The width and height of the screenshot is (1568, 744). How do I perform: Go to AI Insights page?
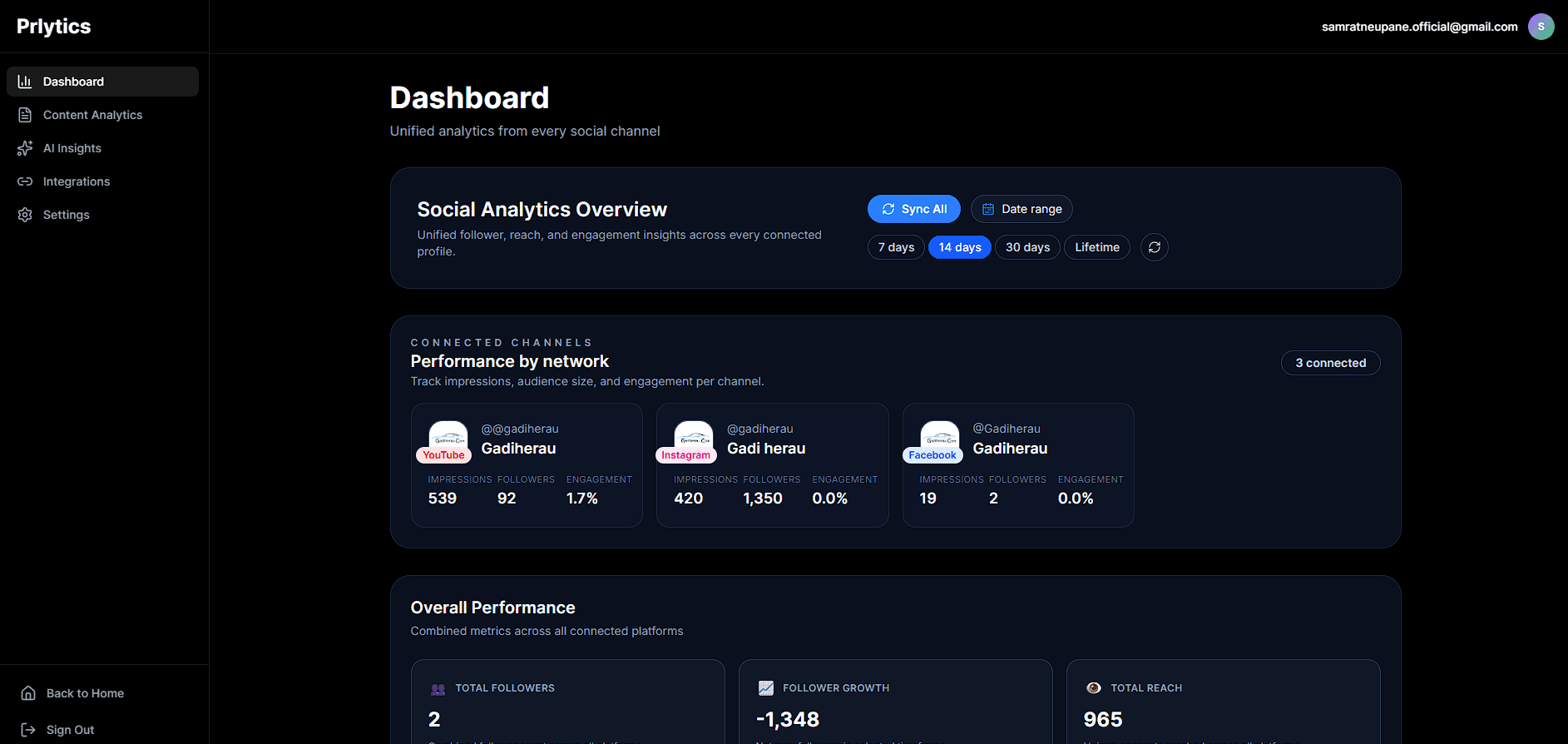(x=72, y=148)
